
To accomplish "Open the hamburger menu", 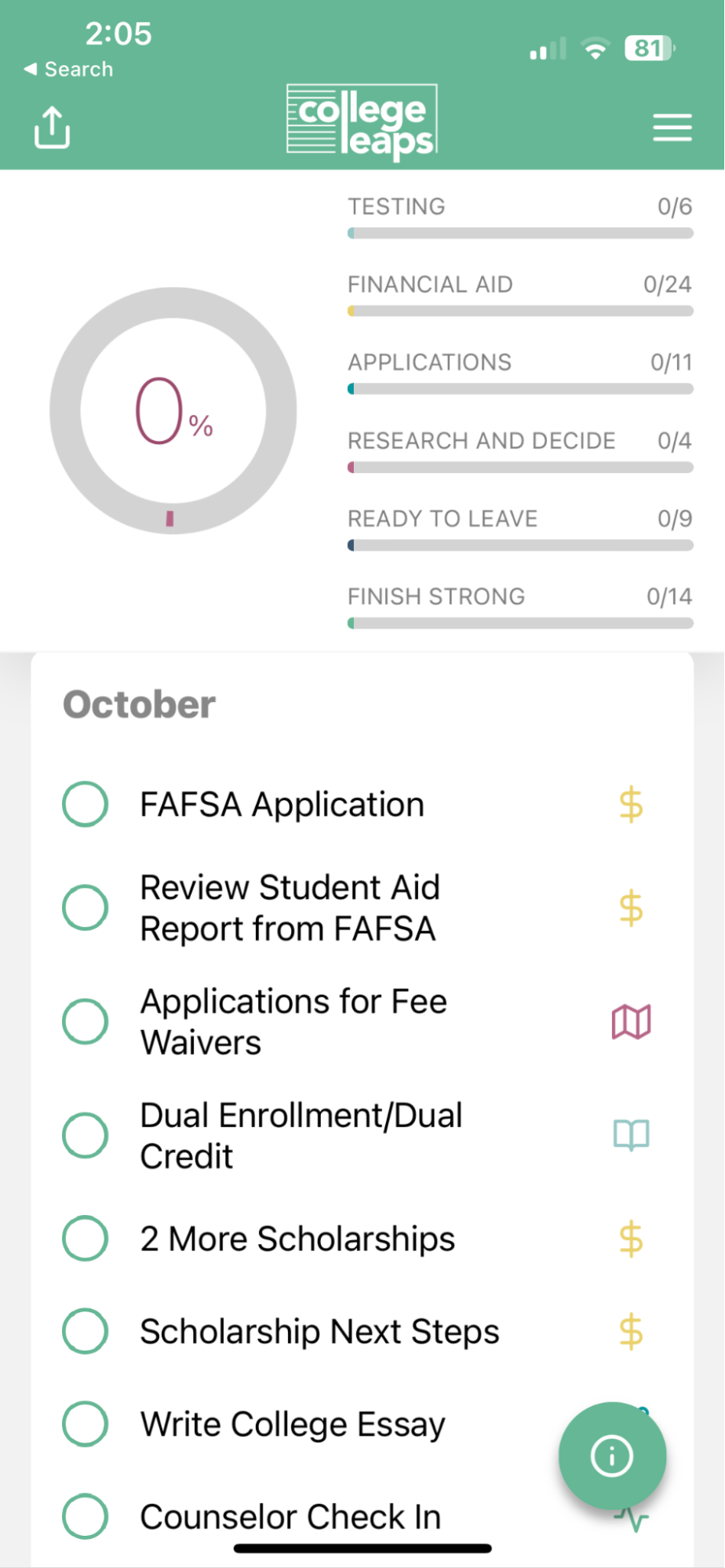I will pyautogui.click(x=672, y=127).
